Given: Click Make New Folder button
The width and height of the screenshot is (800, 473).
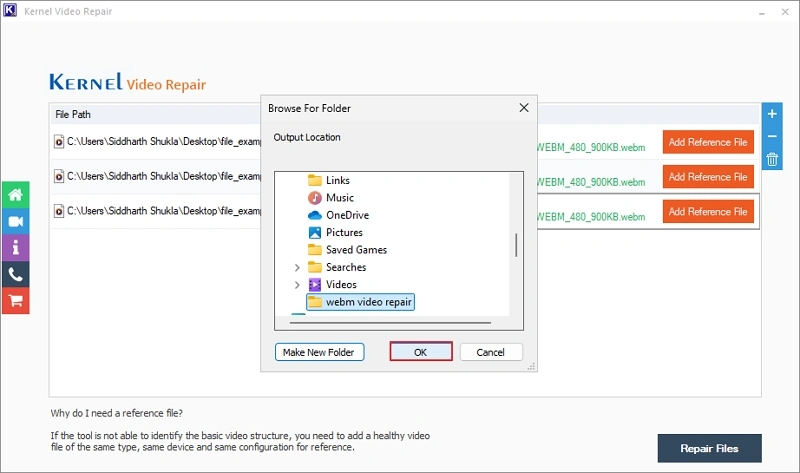Looking at the screenshot, I should (319, 352).
